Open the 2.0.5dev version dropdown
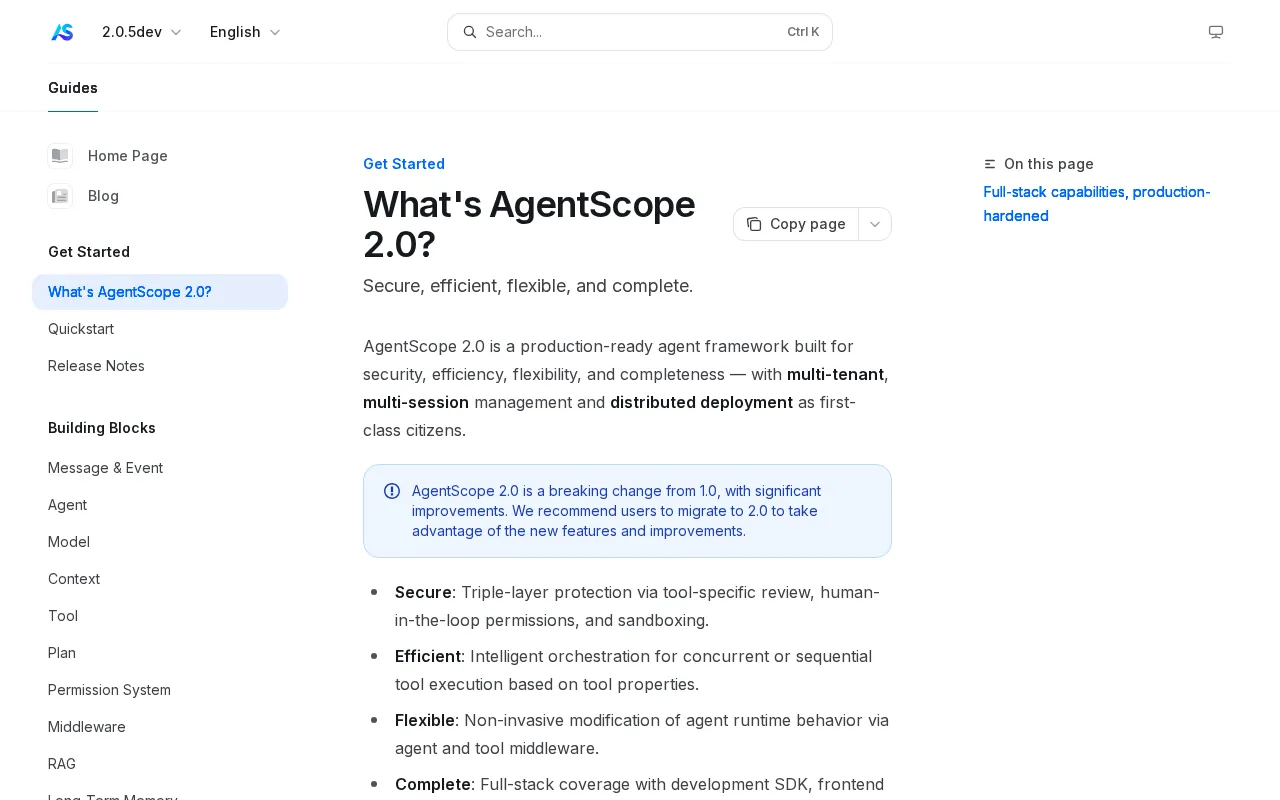The height and width of the screenshot is (800, 1280). click(x=141, y=32)
